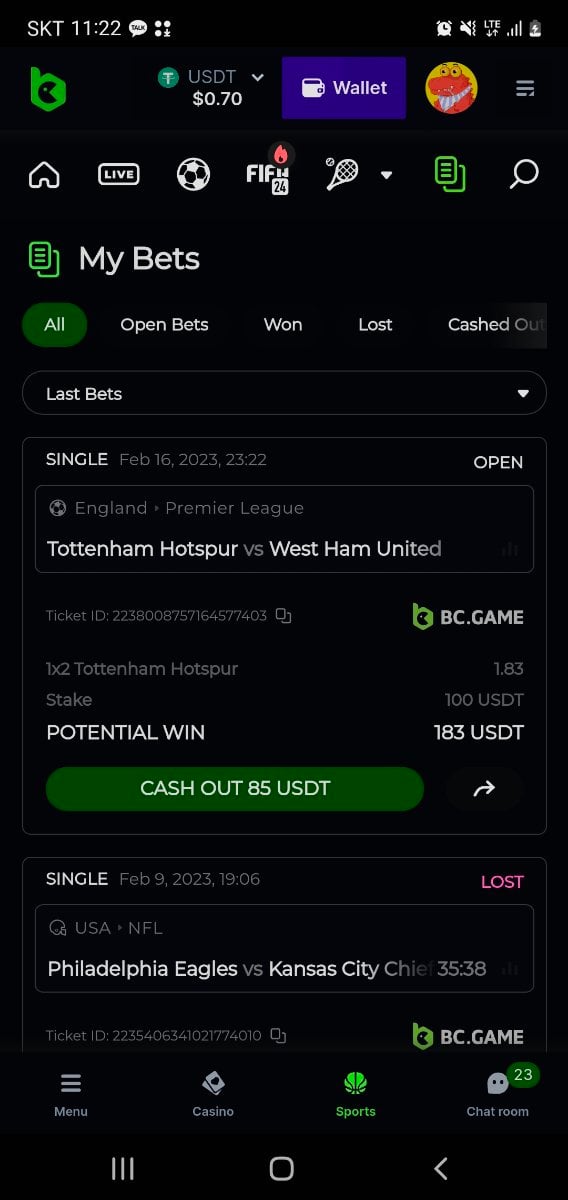Image resolution: width=568 pixels, height=1200 pixels.
Task: Open the Live betting icon
Action: tap(119, 175)
